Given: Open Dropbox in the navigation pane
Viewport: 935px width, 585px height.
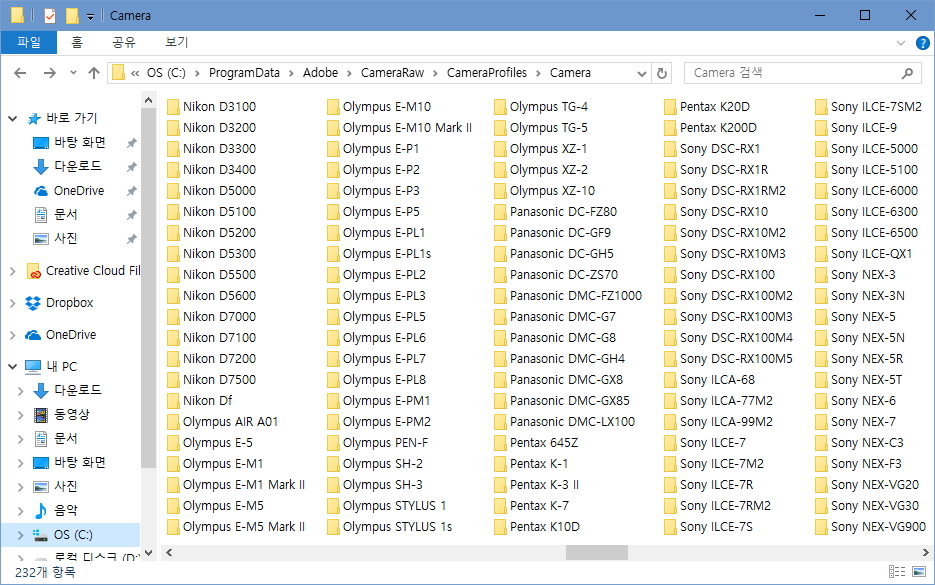Looking at the screenshot, I should [69, 303].
